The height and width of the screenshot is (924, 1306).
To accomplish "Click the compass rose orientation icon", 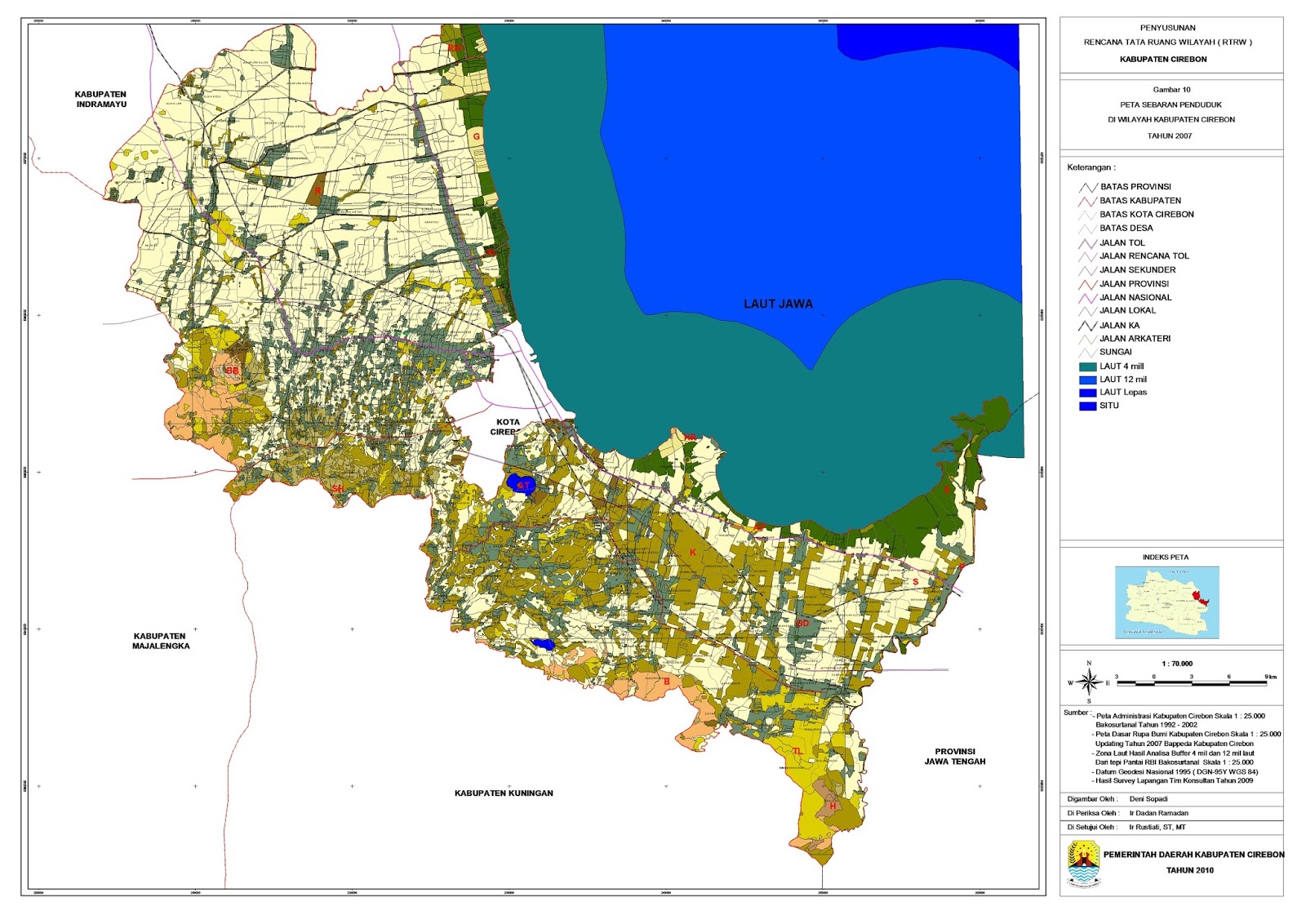I will pos(1089,682).
